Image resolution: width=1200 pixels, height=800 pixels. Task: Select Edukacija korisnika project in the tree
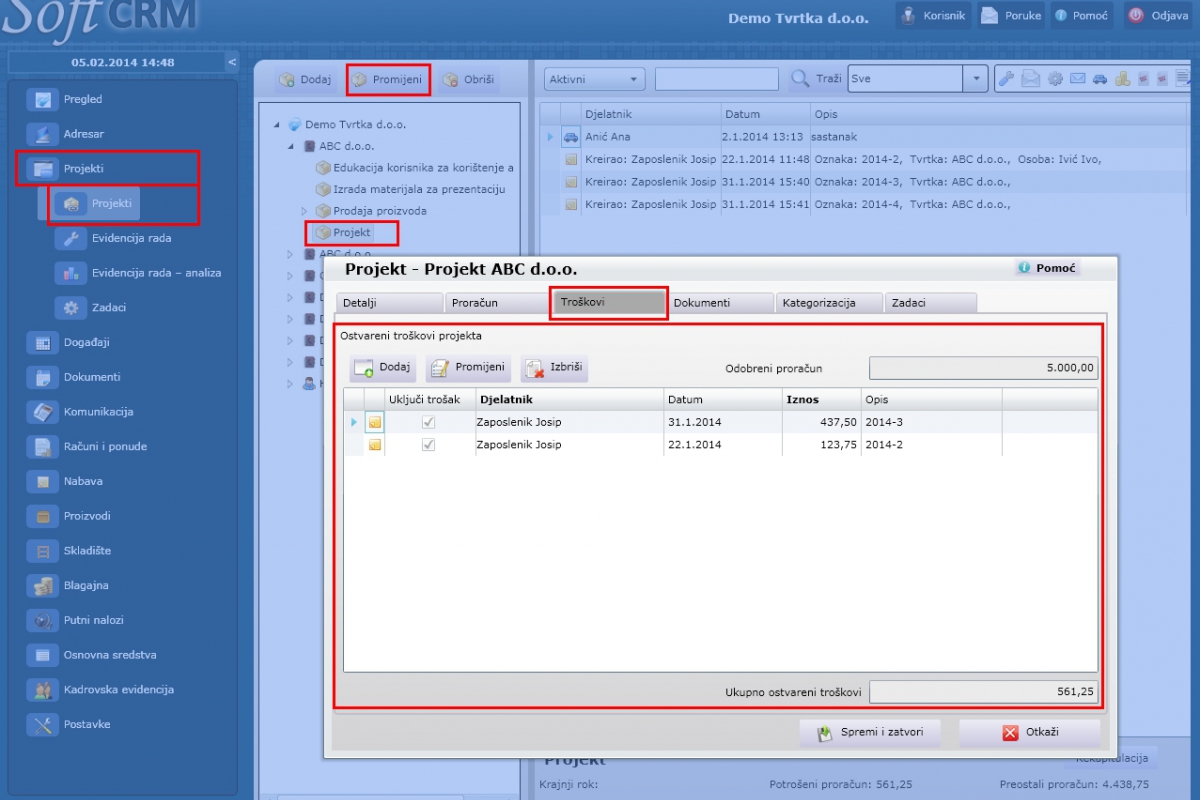click(x=415, y=168)
